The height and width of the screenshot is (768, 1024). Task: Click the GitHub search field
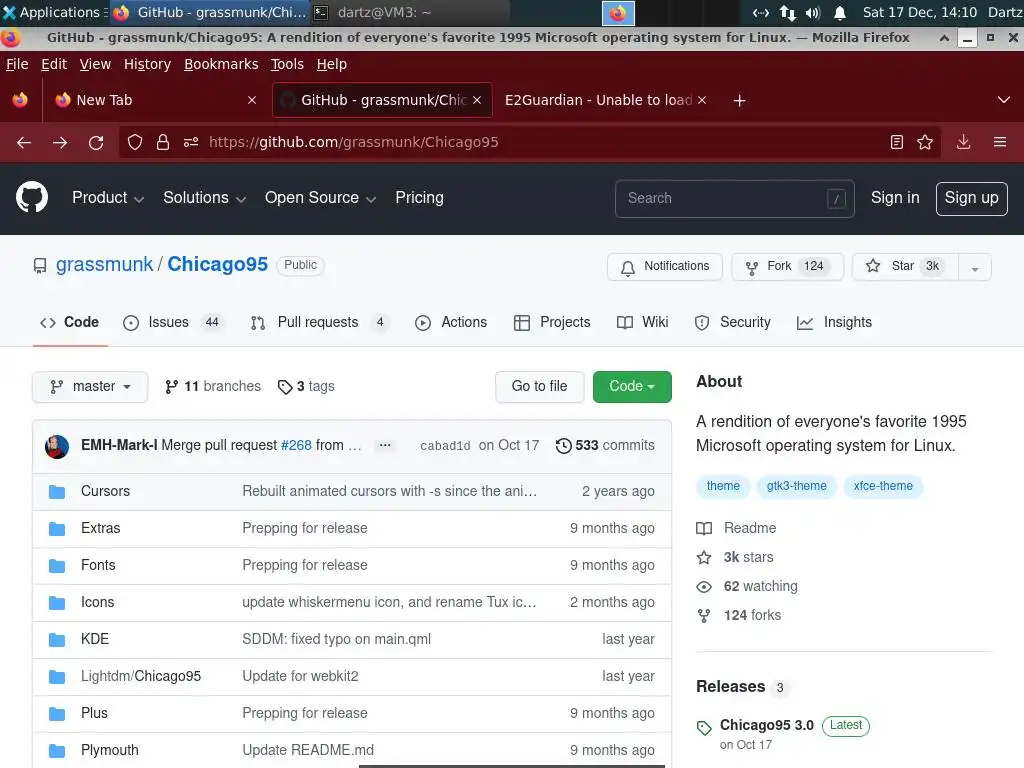pos(735,199)
